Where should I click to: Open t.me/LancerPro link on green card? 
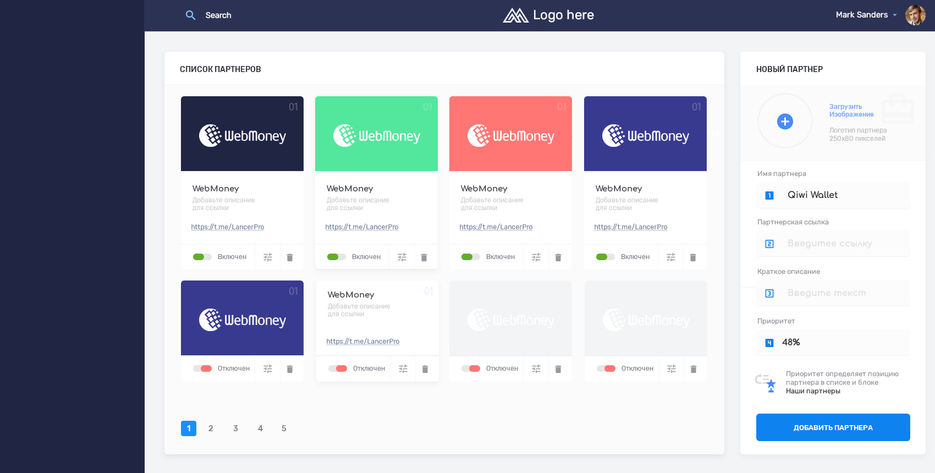361,227
